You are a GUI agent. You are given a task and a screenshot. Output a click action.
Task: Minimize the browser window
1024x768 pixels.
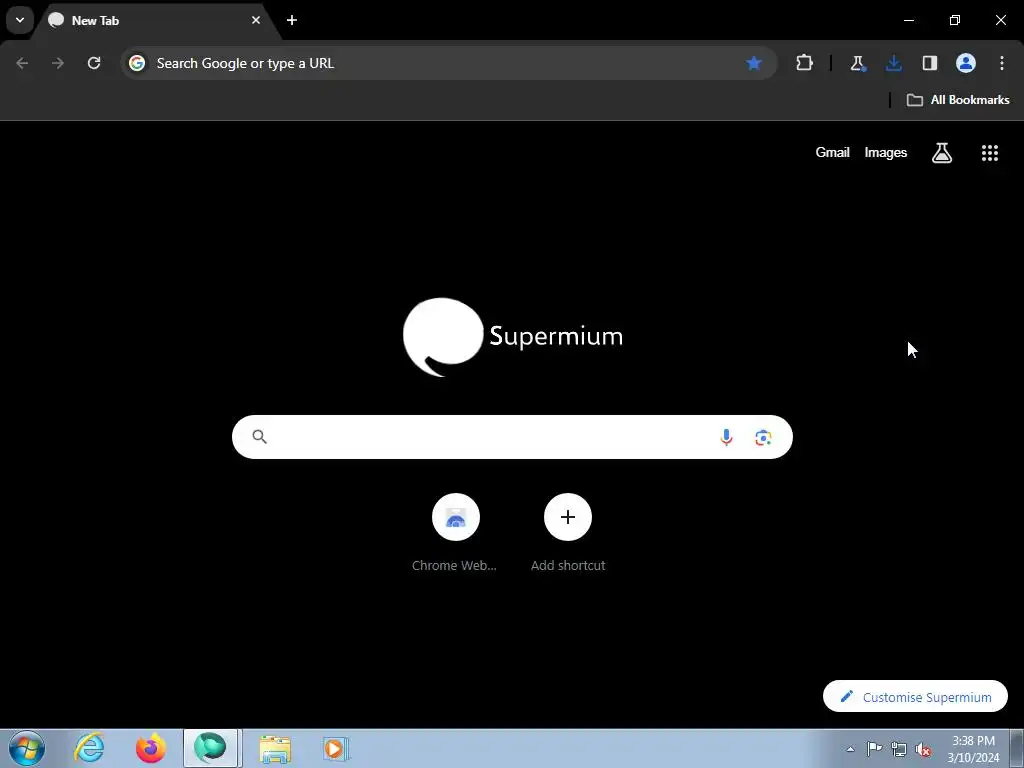[x=908, y=20]
